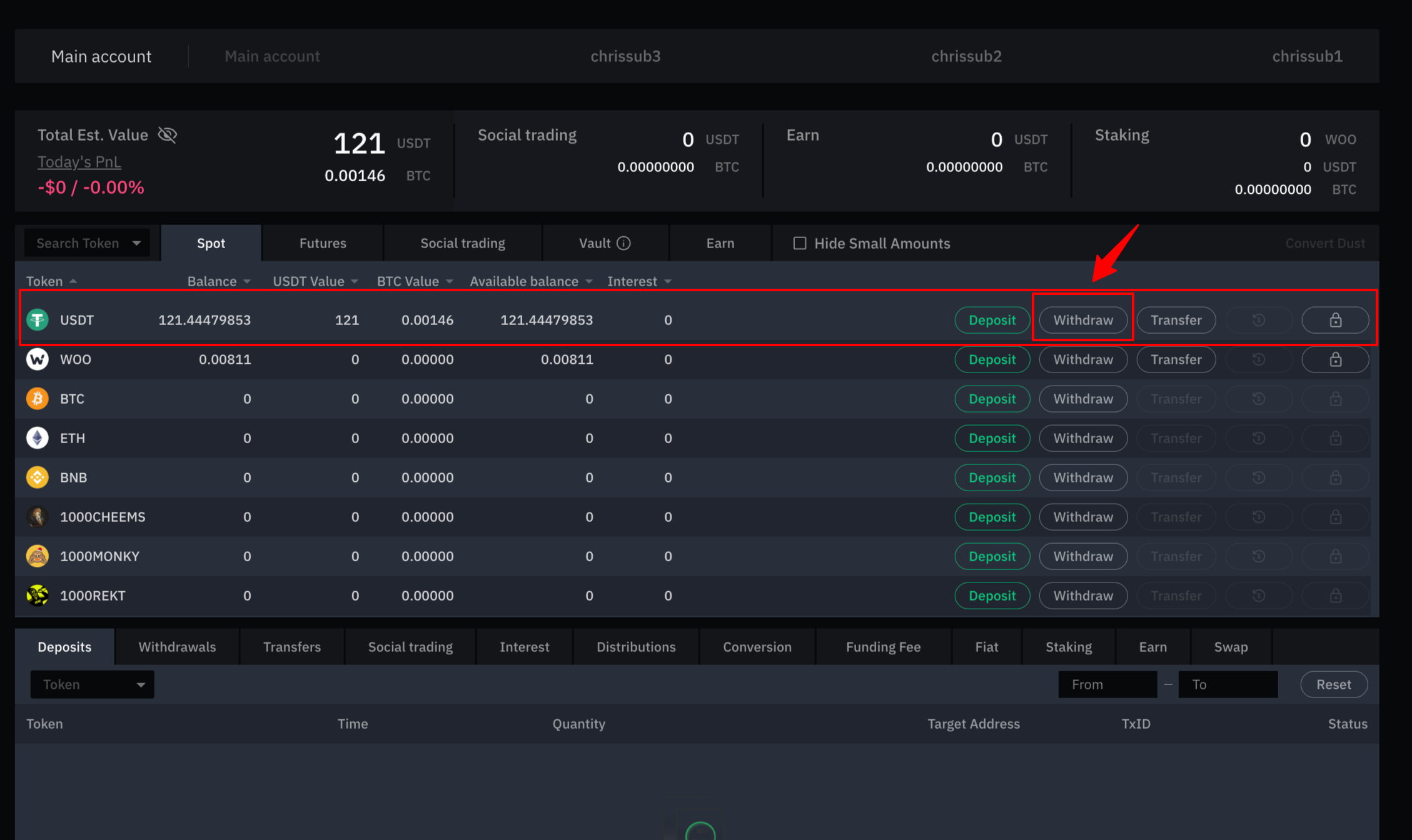
Task: Click Deposit for BNB
Action: pos(992,477)
